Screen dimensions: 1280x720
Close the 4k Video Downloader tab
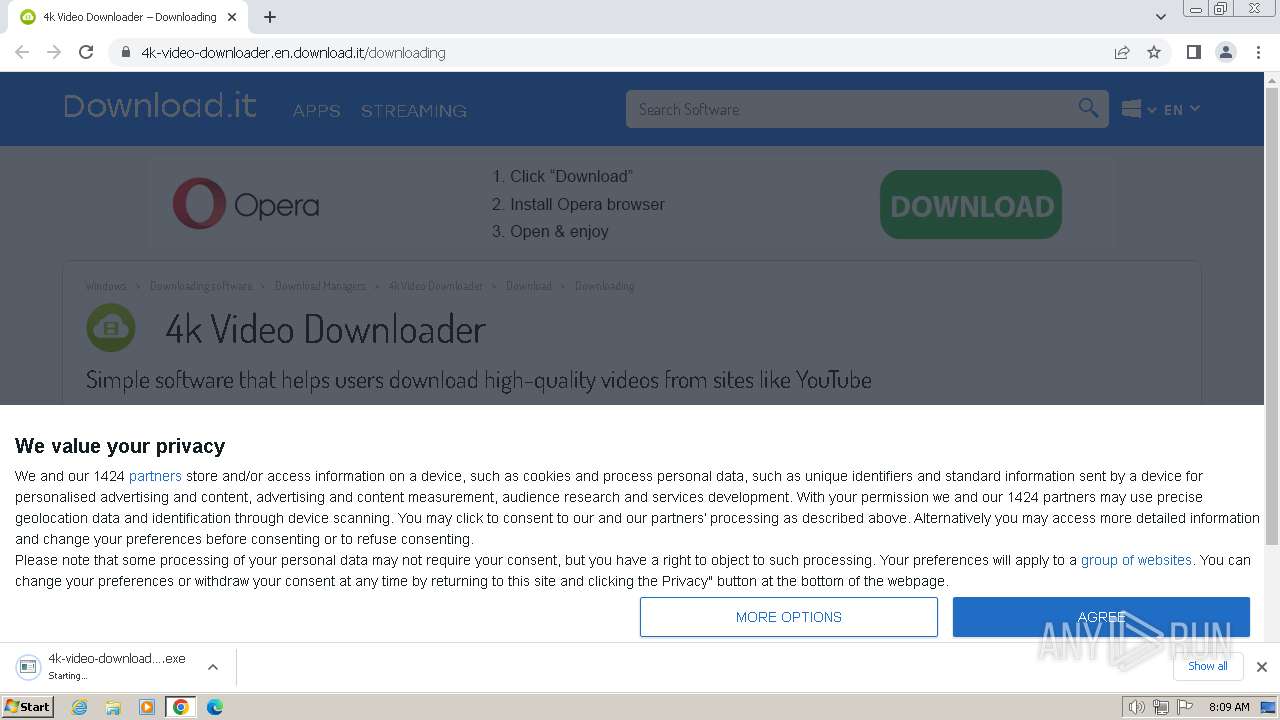[x=232, y=17]
